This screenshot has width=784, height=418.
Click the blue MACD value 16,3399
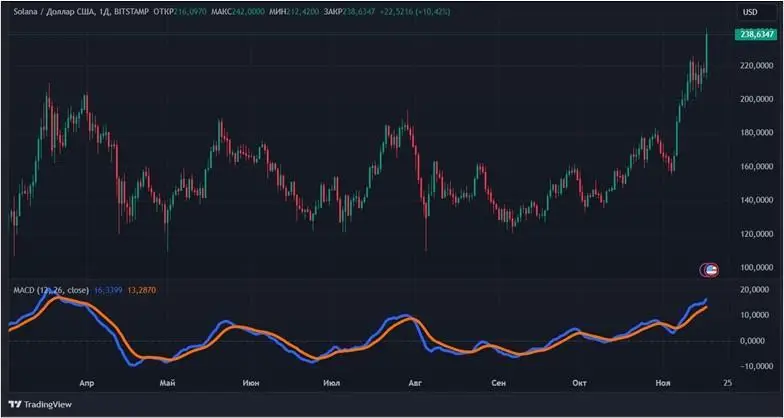click(x=110, y=289)
